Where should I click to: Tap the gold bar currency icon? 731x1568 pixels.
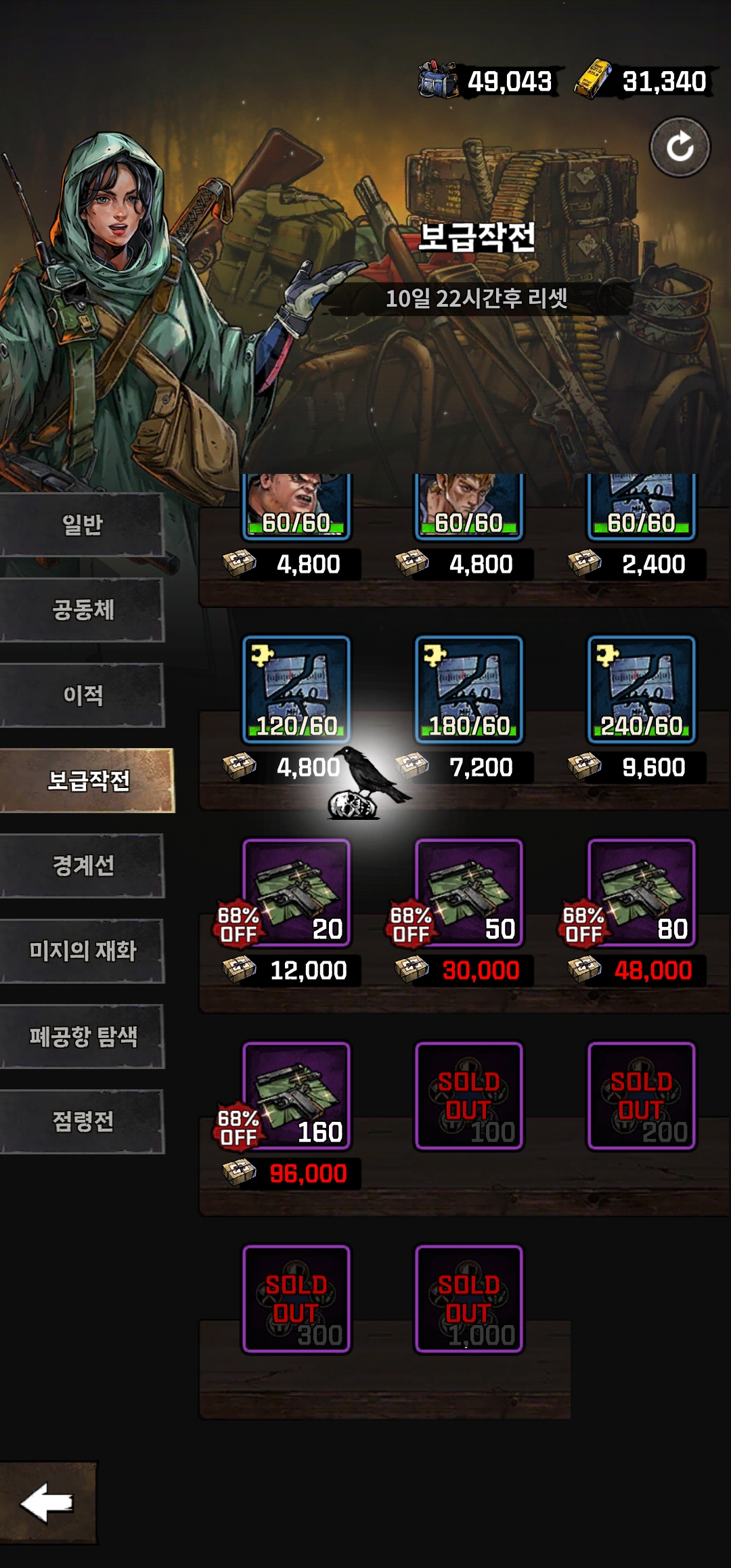[593, 81]
